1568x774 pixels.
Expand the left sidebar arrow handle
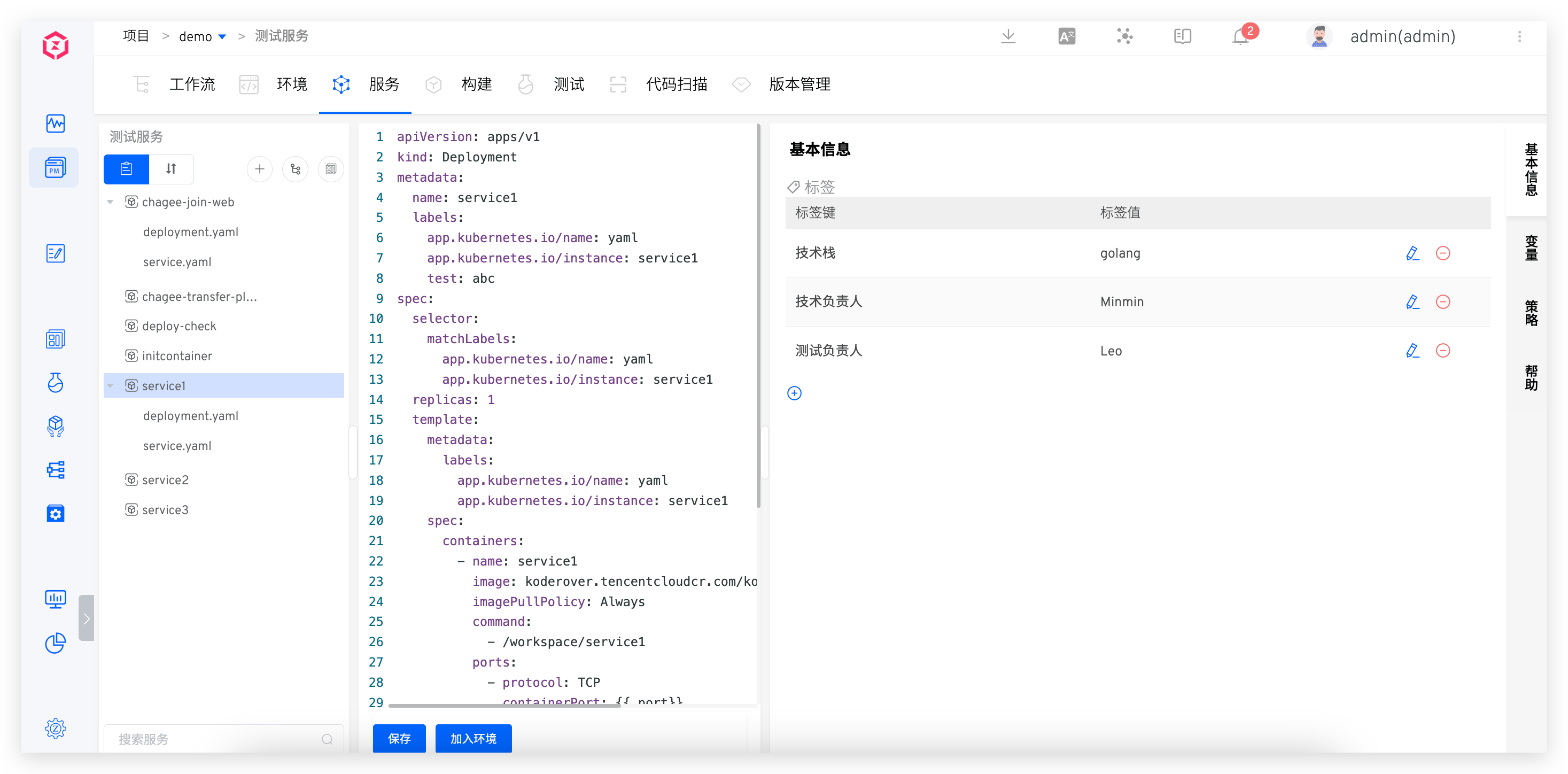[87, 618]
